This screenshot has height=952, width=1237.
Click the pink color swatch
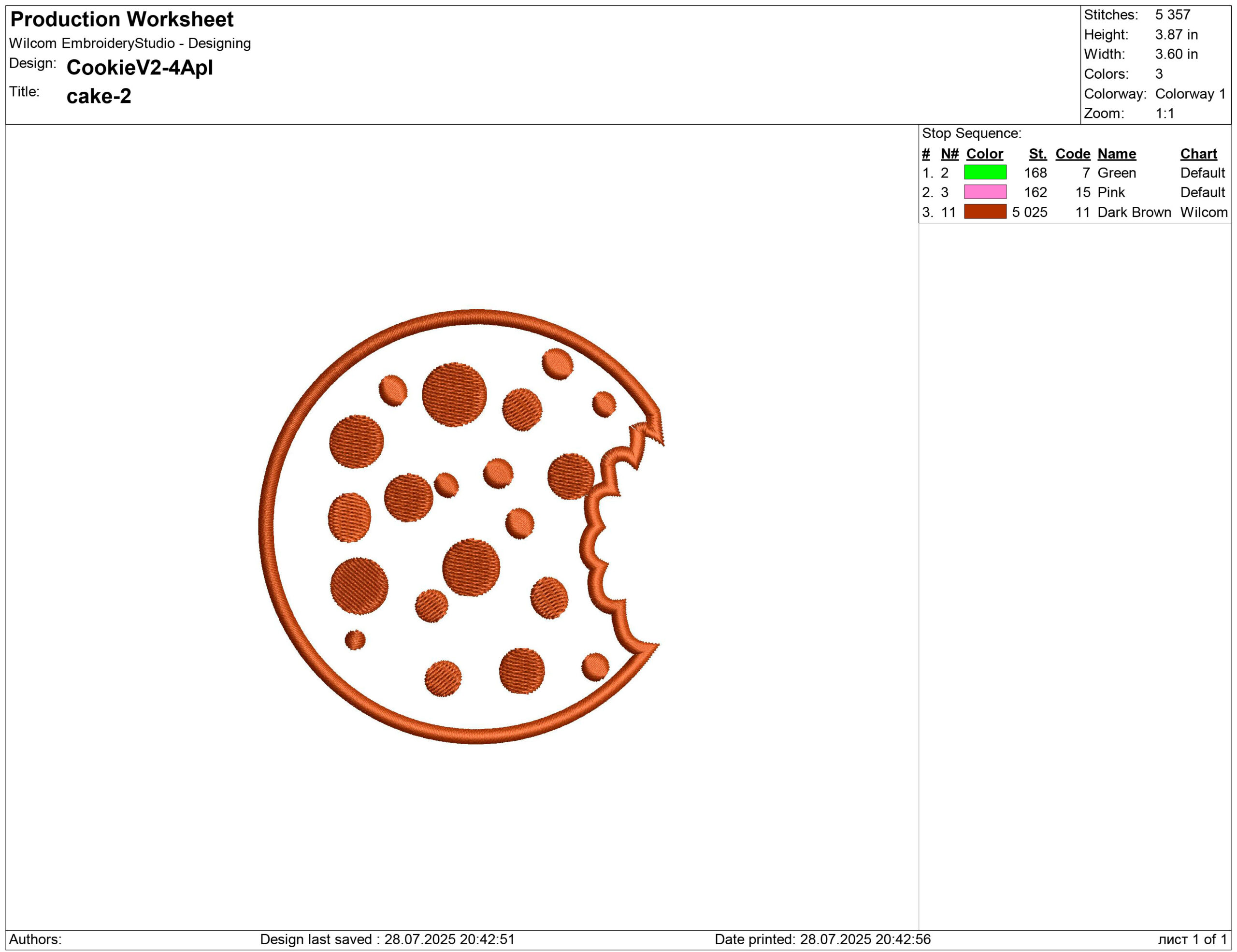tap(985, 192)
